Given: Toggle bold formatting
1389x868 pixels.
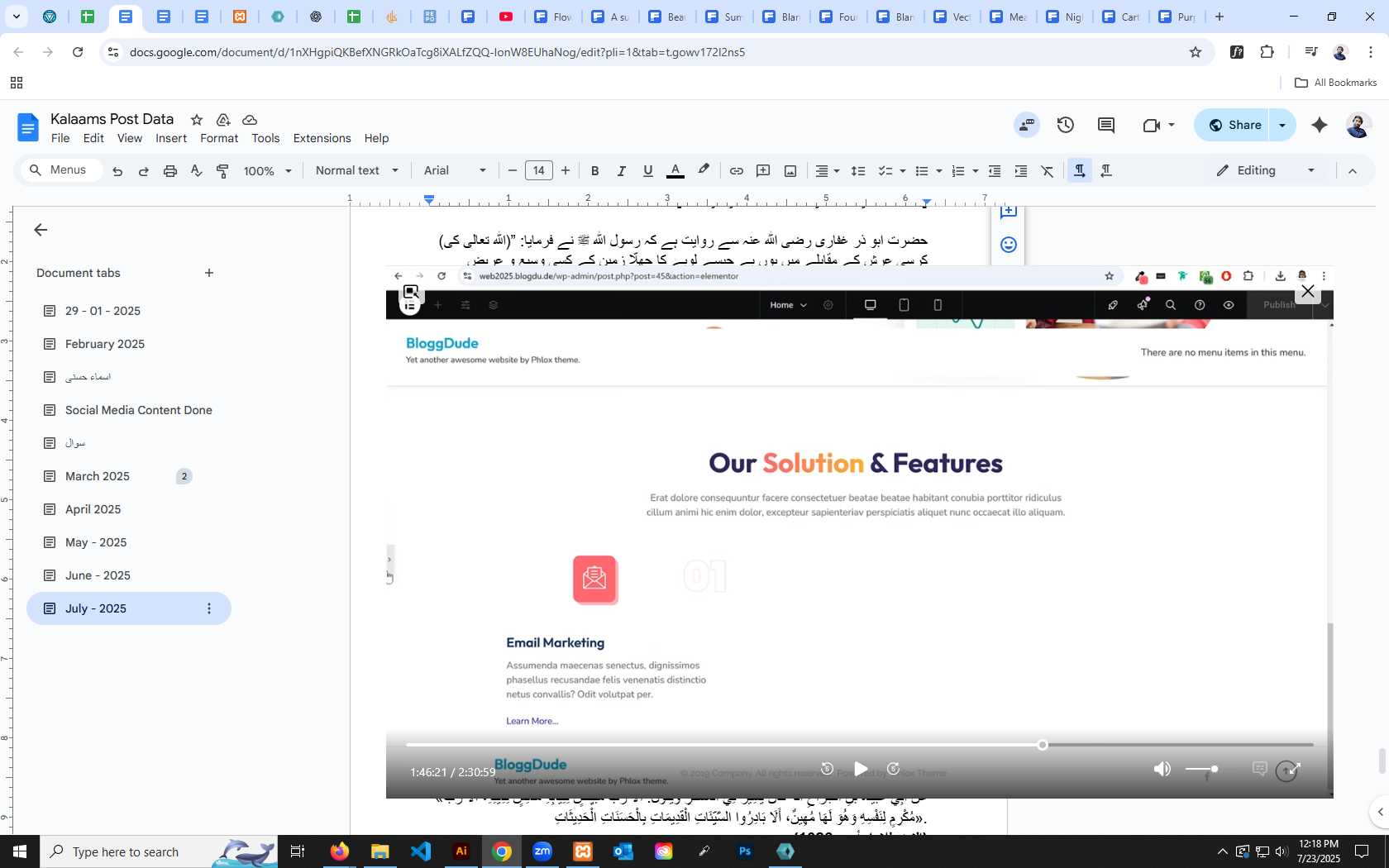Looking at the screenshot, I should pyautogui.click(x=594, y=171).
